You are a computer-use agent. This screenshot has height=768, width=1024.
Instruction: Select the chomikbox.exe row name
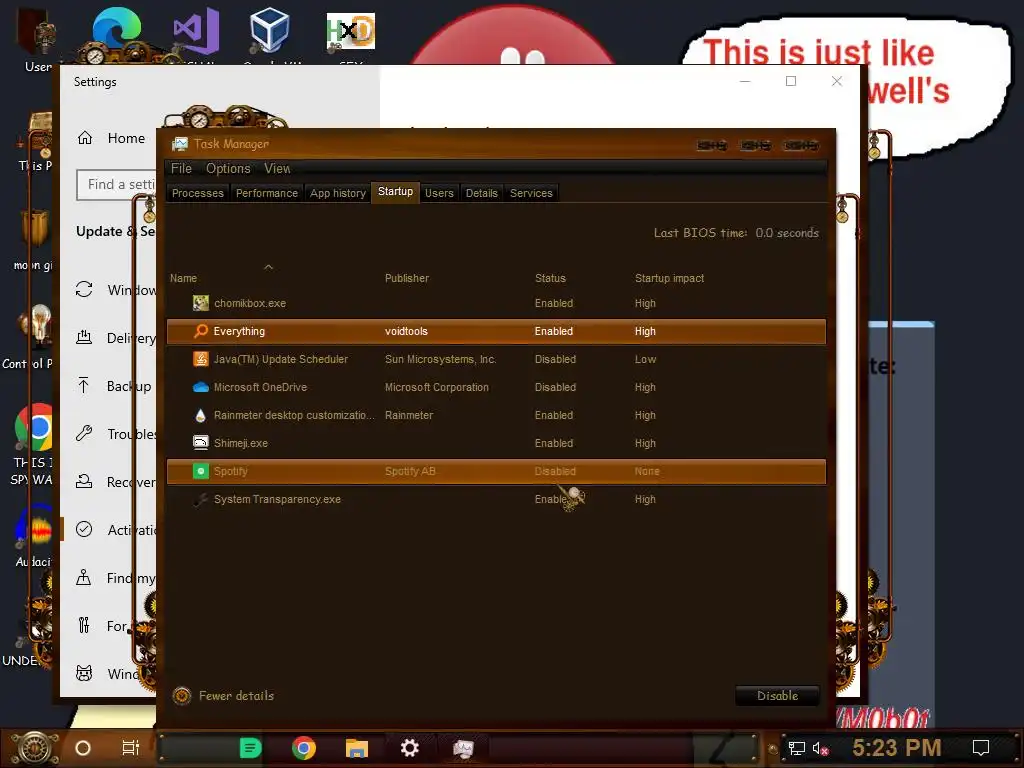point(249,304)
